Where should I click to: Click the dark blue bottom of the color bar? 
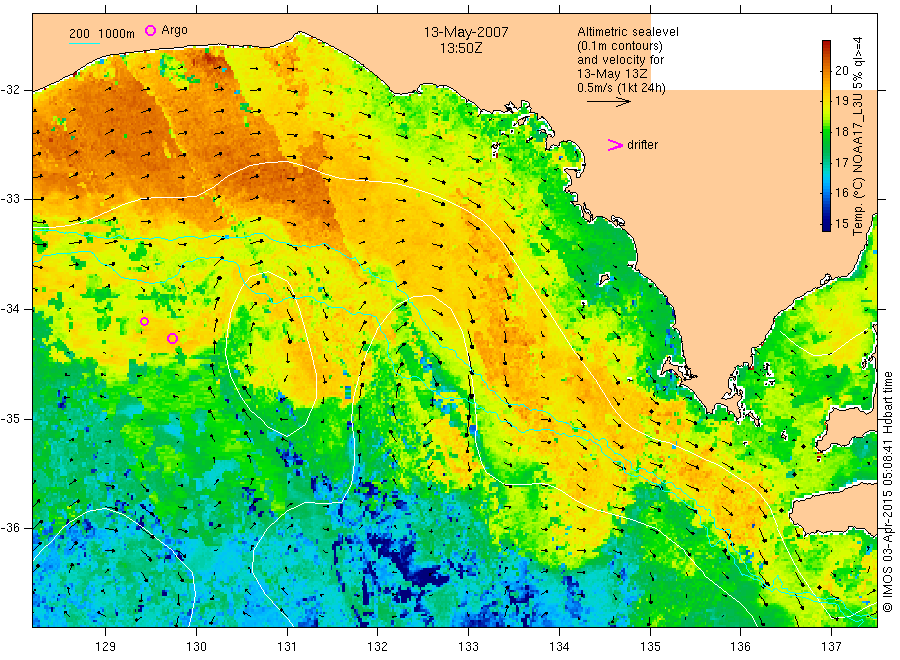[x=826, y=226]
